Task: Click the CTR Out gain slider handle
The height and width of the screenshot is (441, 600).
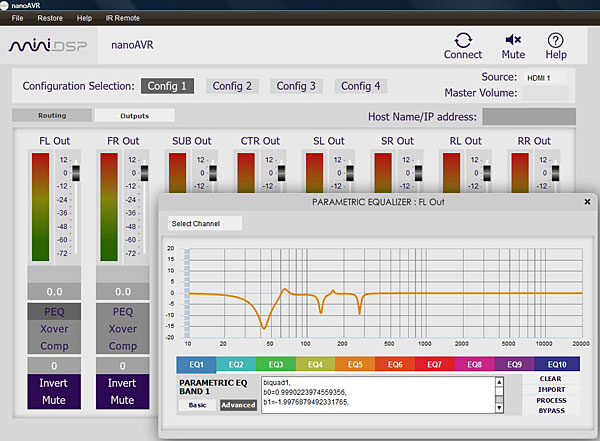Action: (x=282, y=173)
